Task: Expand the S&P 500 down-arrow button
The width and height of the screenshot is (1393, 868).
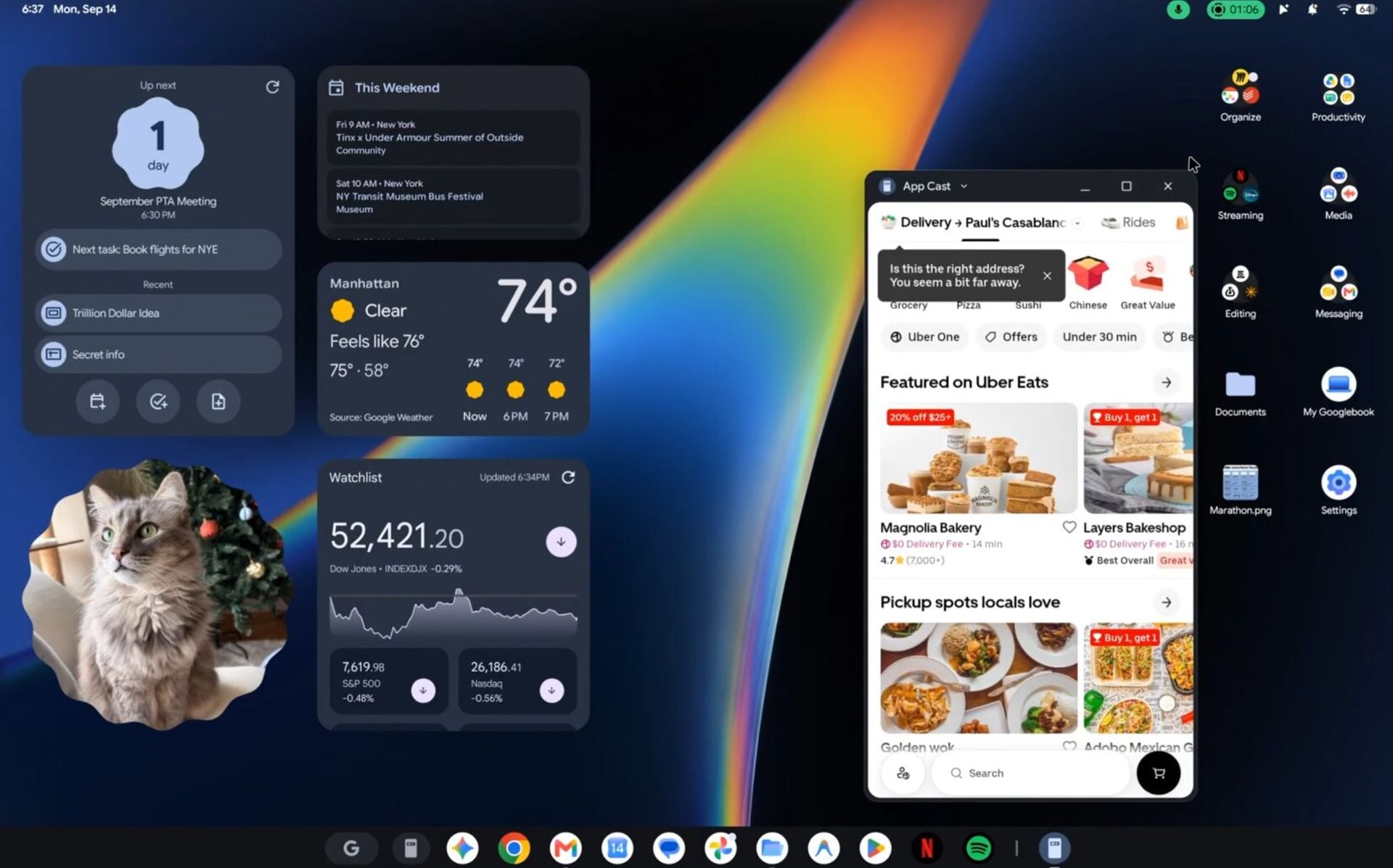Action: pyautogui.click(x=423, y=690)
